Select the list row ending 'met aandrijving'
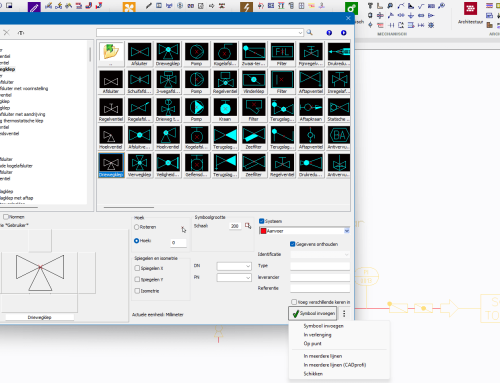Viewport: 500px width, 383px height. pos(23,114)
